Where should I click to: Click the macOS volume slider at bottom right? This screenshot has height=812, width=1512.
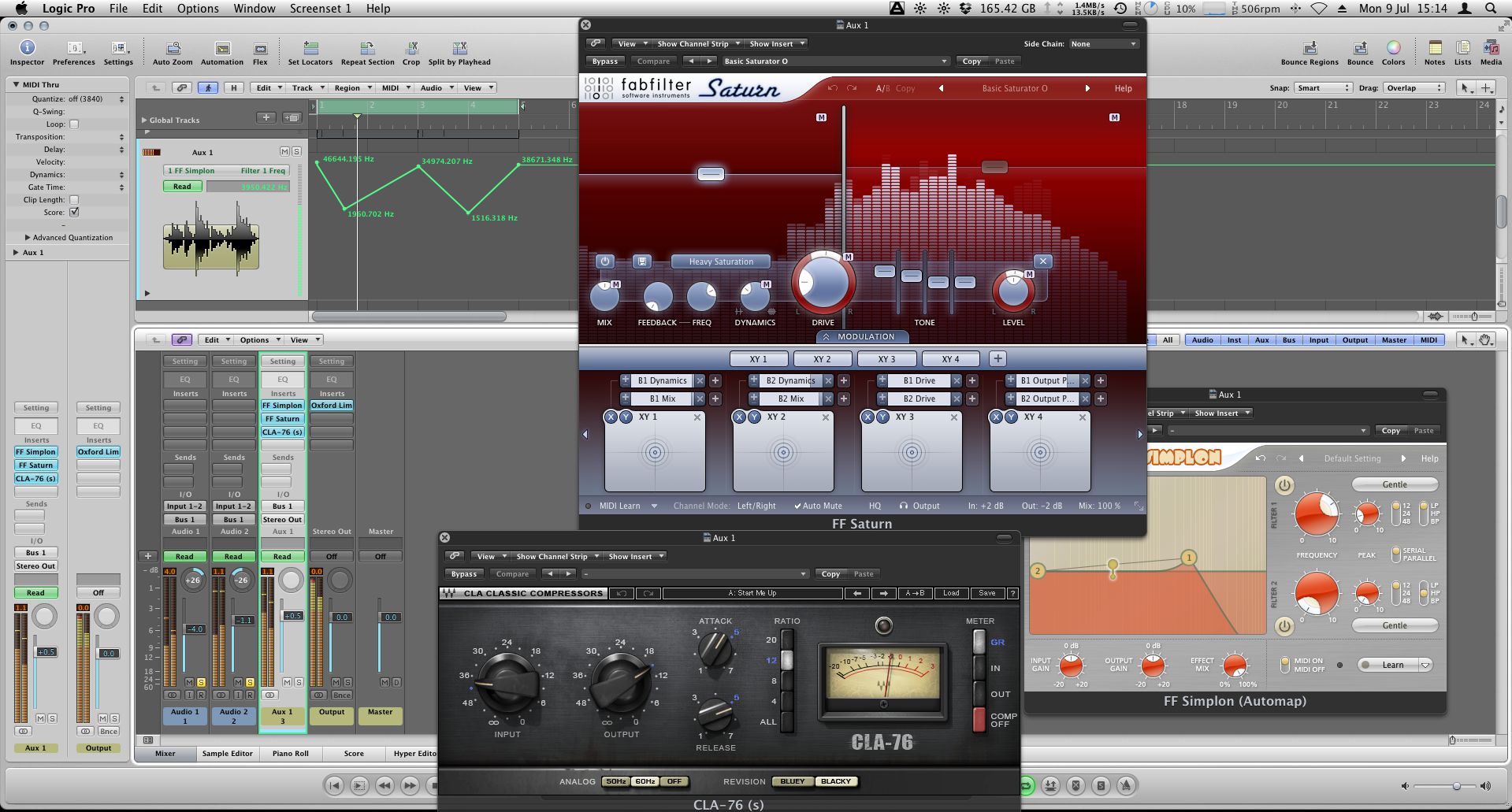point(1444,785)
